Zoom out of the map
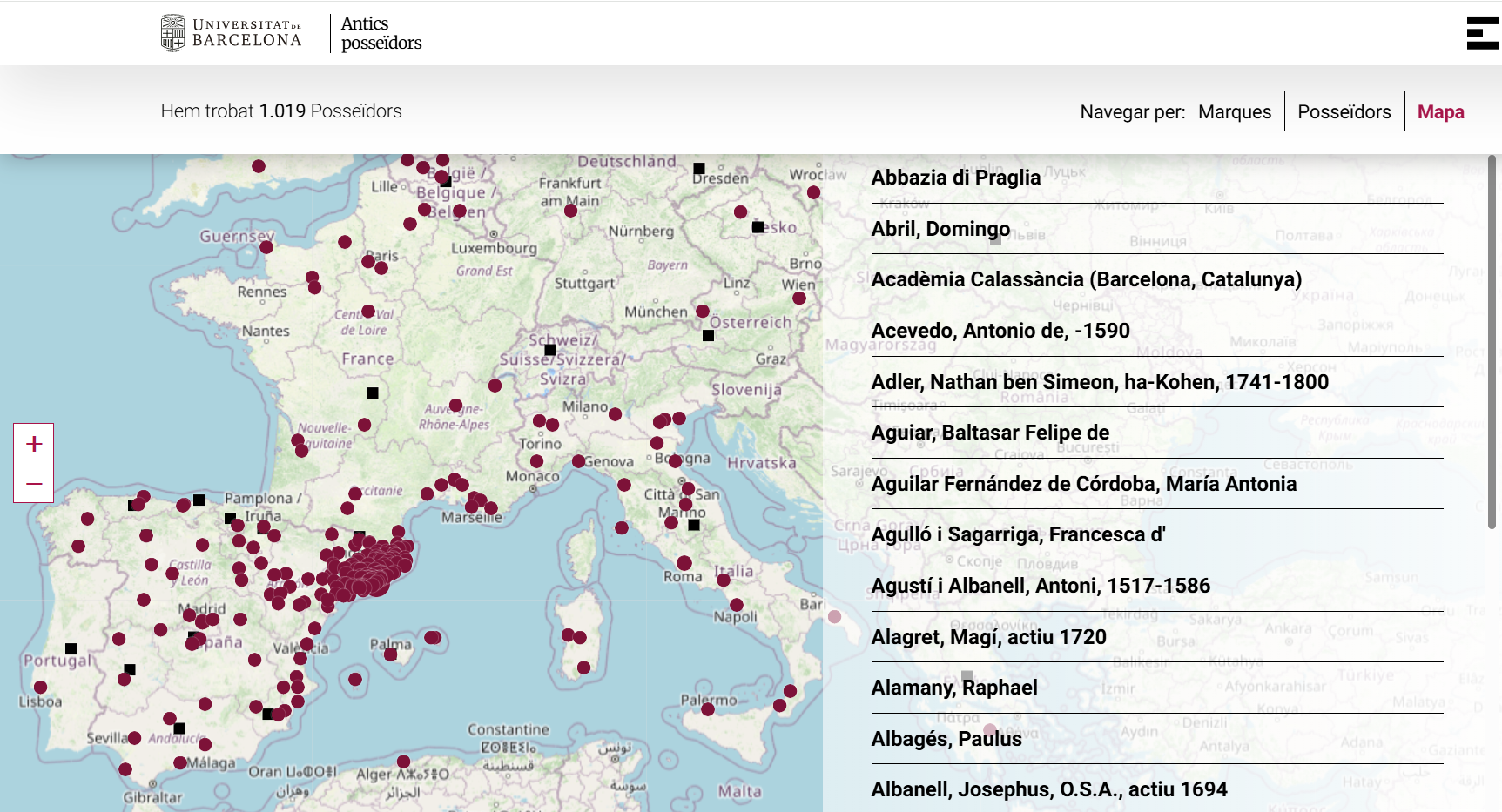Screen dimensions: 1502x812 pyautogui.click(x=34, y=484)
